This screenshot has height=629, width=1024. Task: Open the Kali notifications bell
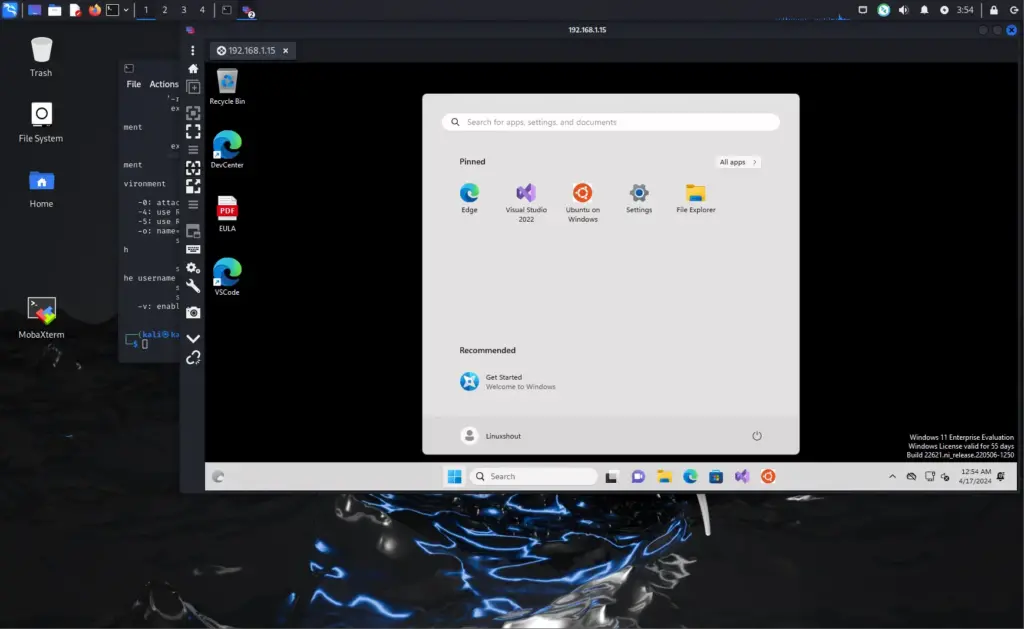pos(923,10)
